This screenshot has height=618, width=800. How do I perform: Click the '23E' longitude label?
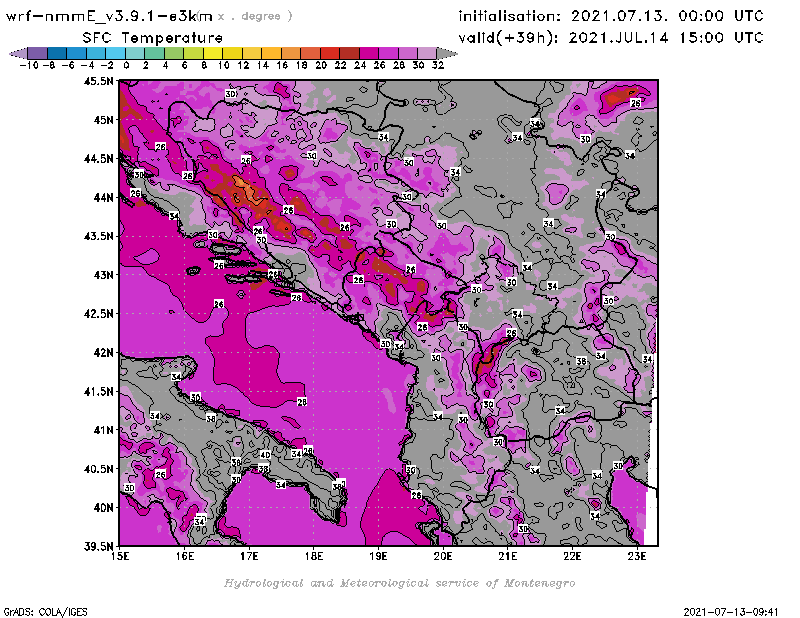[x=637, y=556]
